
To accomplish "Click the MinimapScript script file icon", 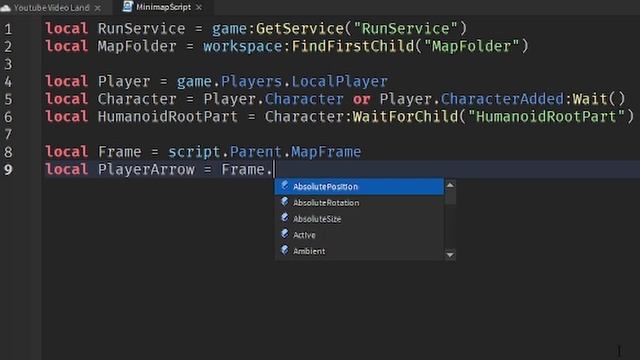I will click(128, 7).
